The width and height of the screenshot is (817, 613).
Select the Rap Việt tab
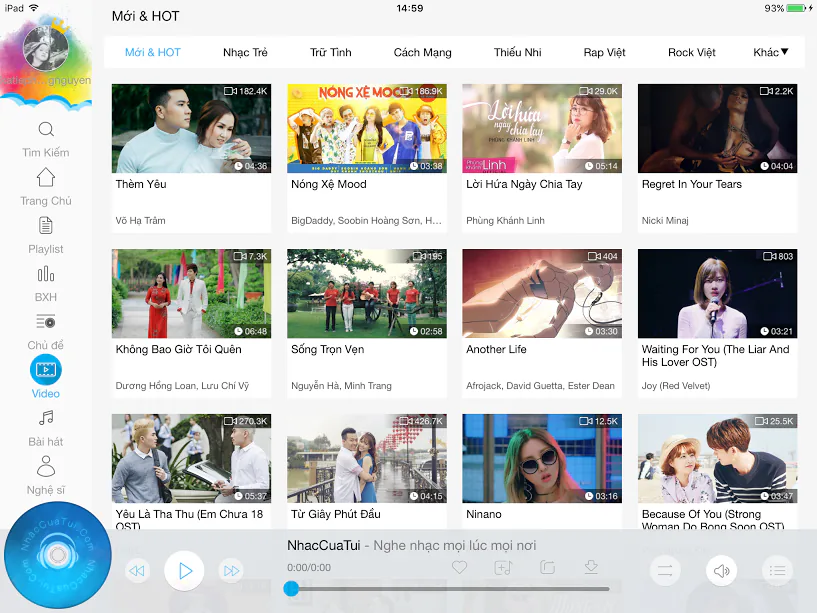(604, 52)
